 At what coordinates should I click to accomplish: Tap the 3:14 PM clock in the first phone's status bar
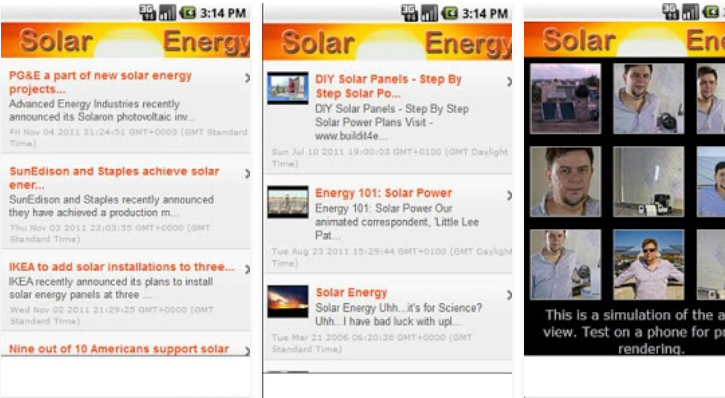223,13
